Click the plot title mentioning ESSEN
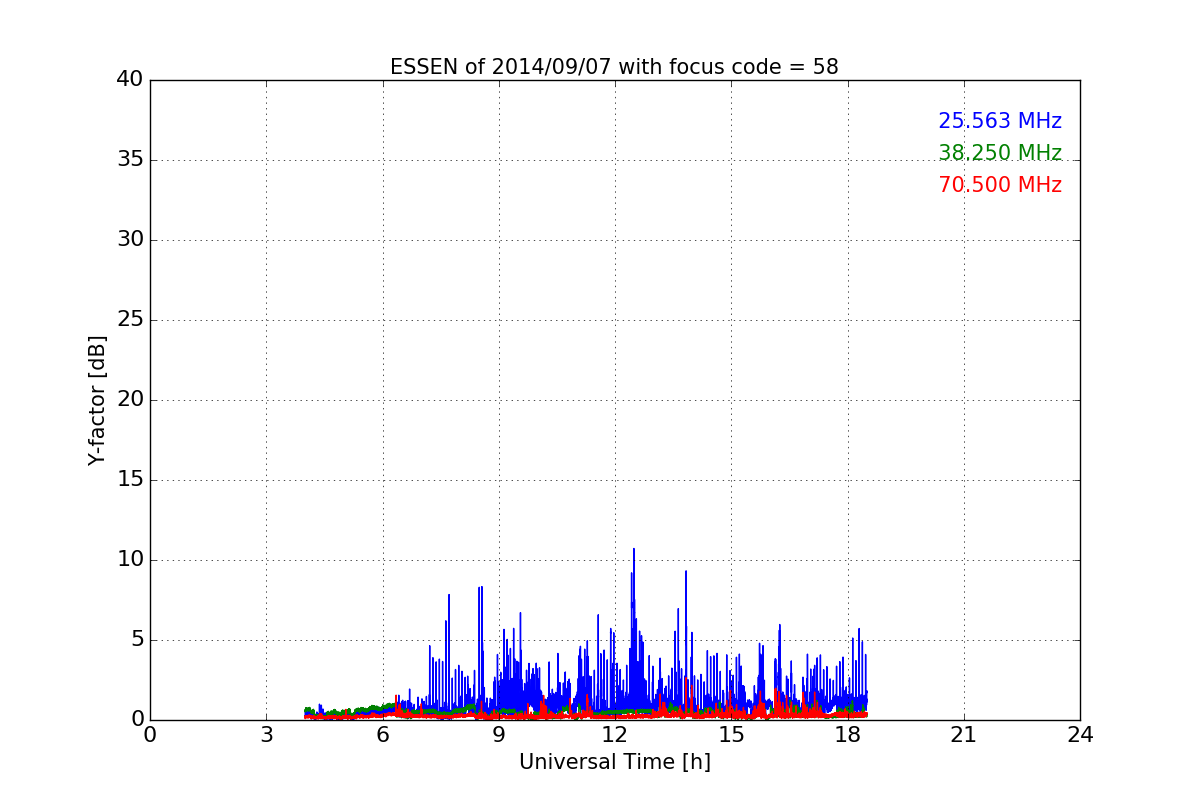 (x=614, y=67)
